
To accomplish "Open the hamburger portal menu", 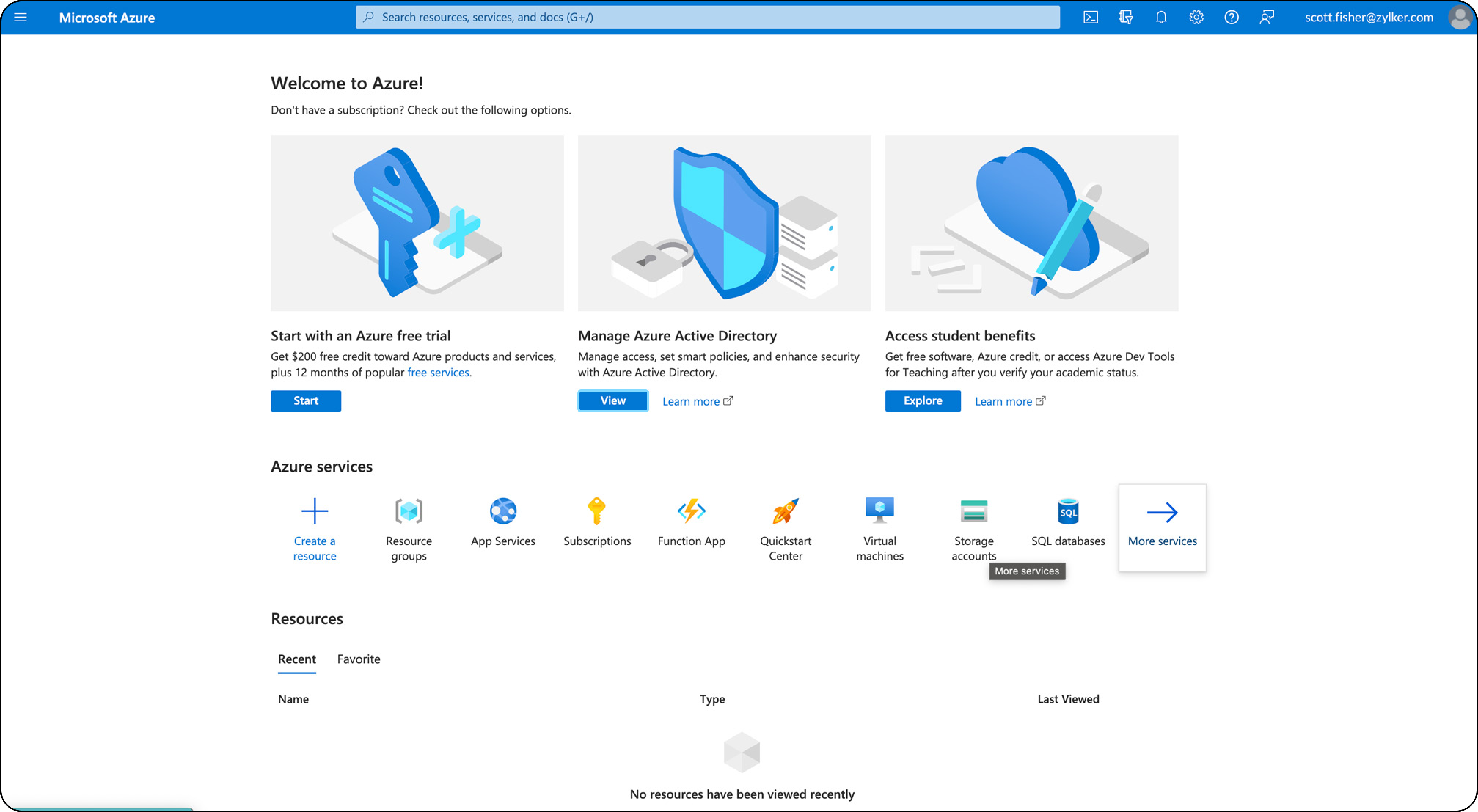I will [x=21, y=17].
